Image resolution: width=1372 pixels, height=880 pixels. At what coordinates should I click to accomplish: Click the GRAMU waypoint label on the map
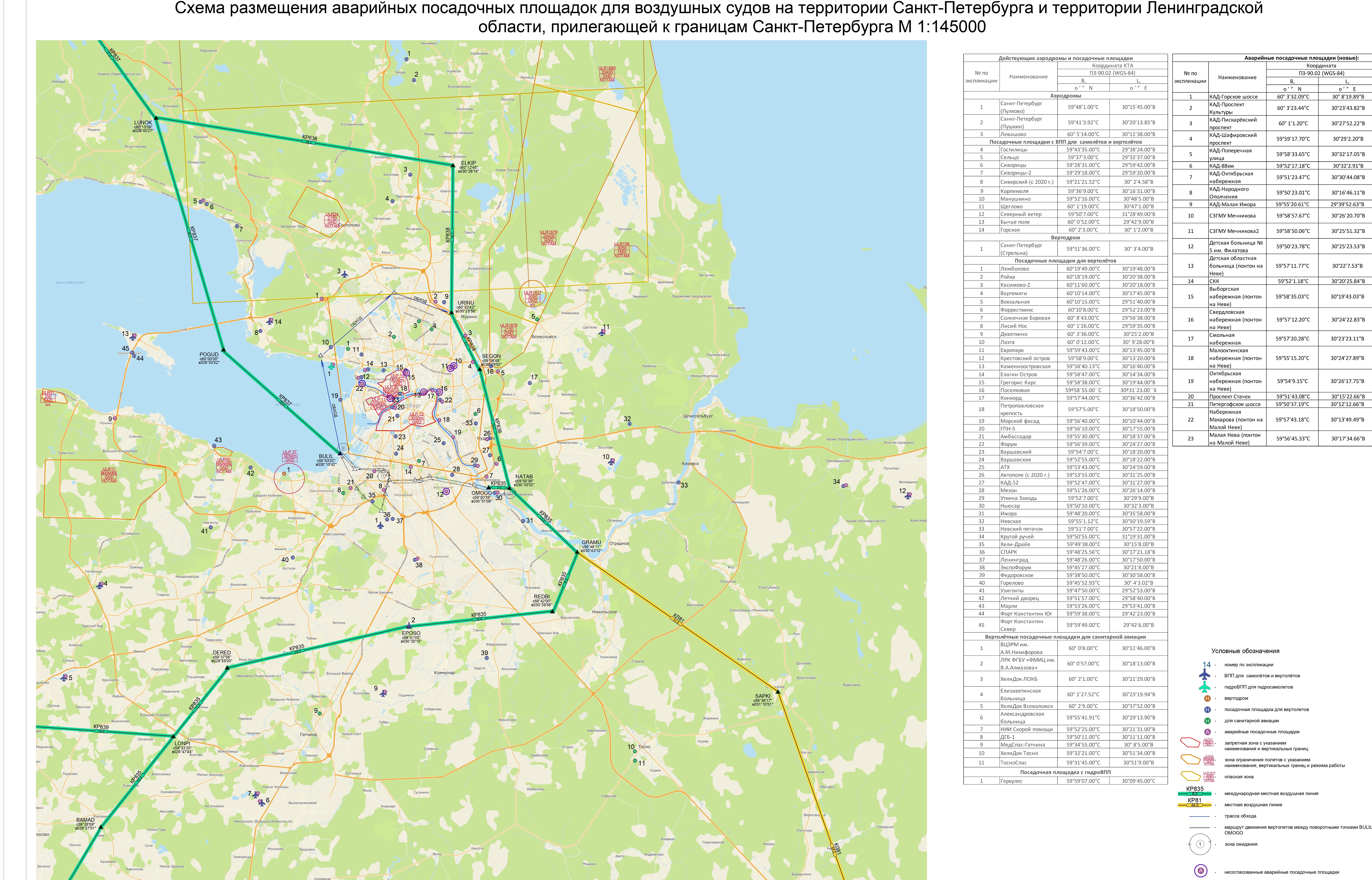tap(591, 542)
